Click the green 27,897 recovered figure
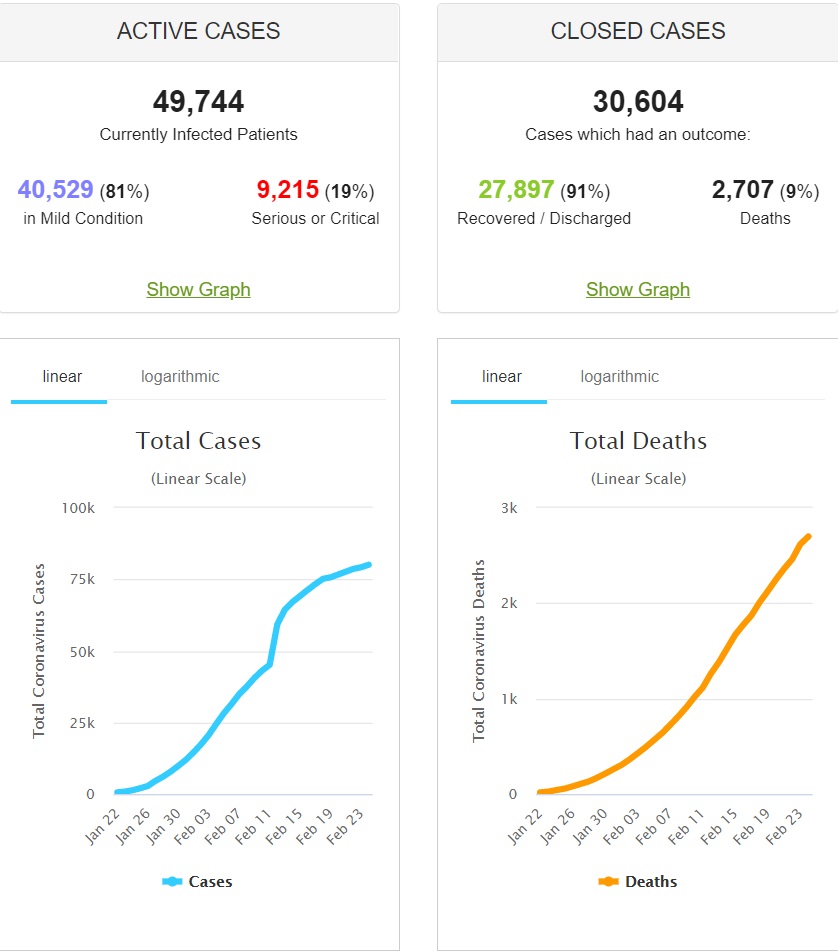 point(516,190)
